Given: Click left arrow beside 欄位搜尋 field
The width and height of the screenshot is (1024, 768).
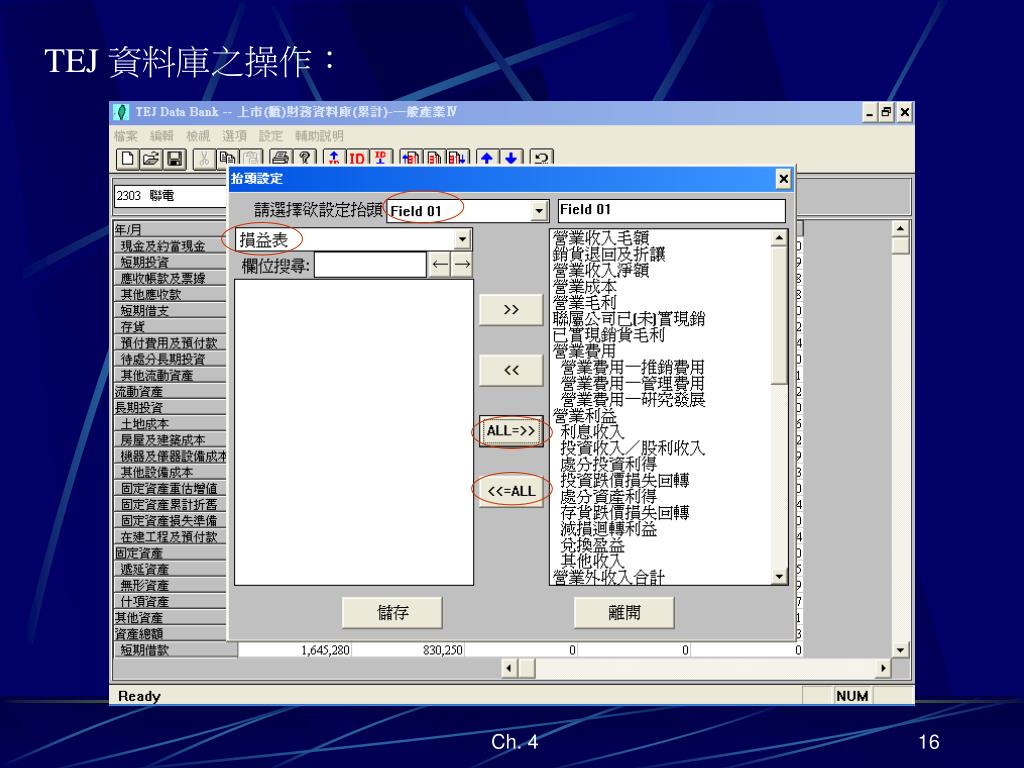Looking at the screenshot, I should 440,265.
